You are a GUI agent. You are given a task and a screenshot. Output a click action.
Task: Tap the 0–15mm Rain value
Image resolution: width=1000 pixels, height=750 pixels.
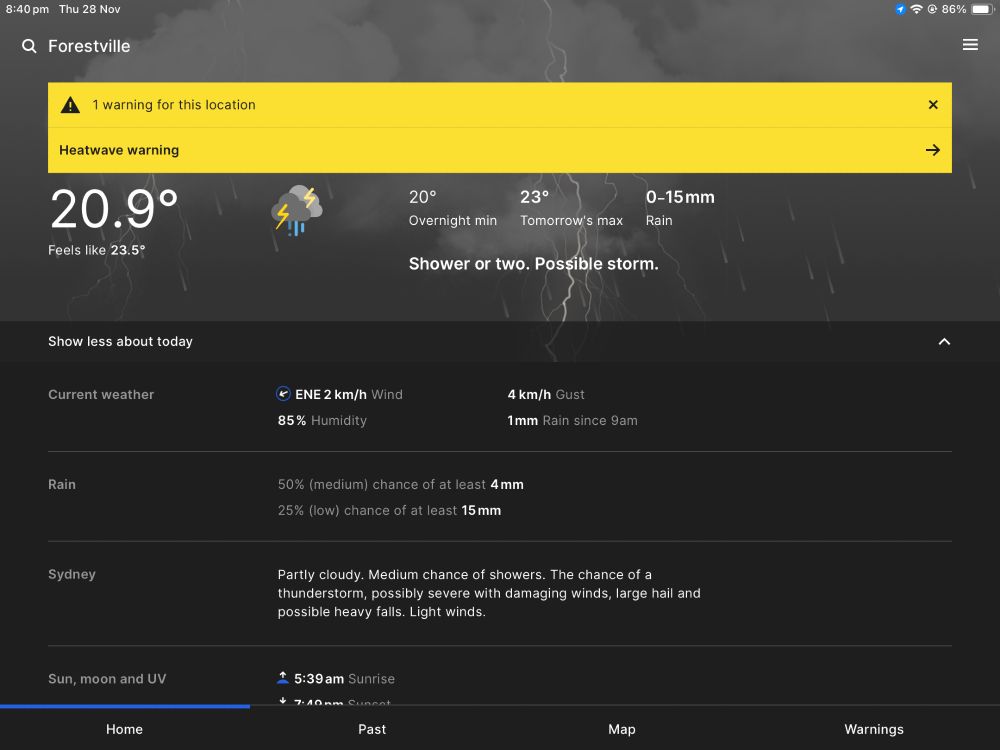point(680,208)
